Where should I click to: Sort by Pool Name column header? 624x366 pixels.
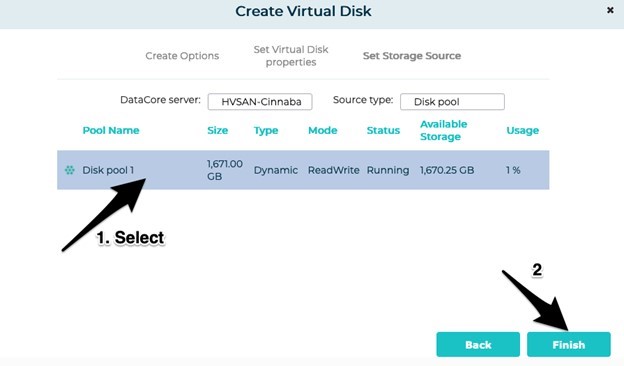click(x=111, y=130)
